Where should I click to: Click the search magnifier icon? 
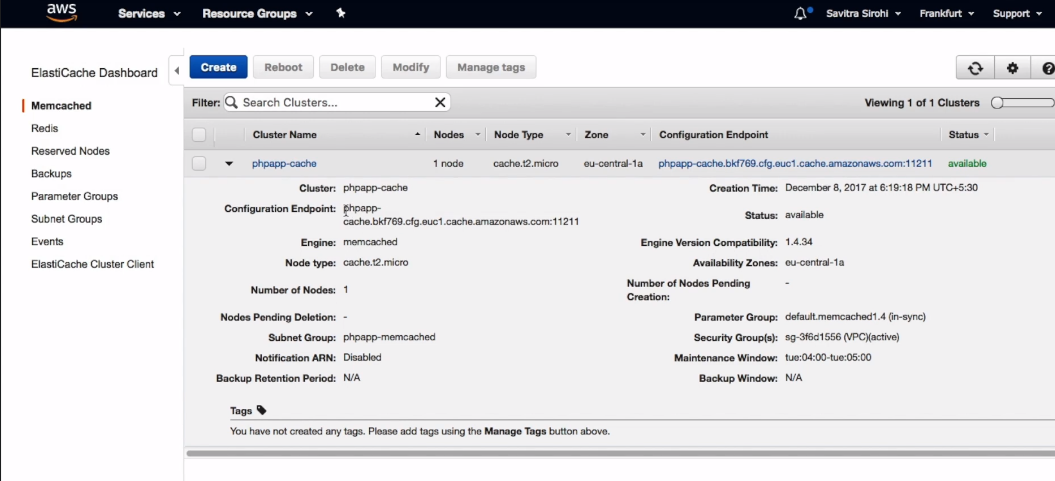tap(231, 102)
